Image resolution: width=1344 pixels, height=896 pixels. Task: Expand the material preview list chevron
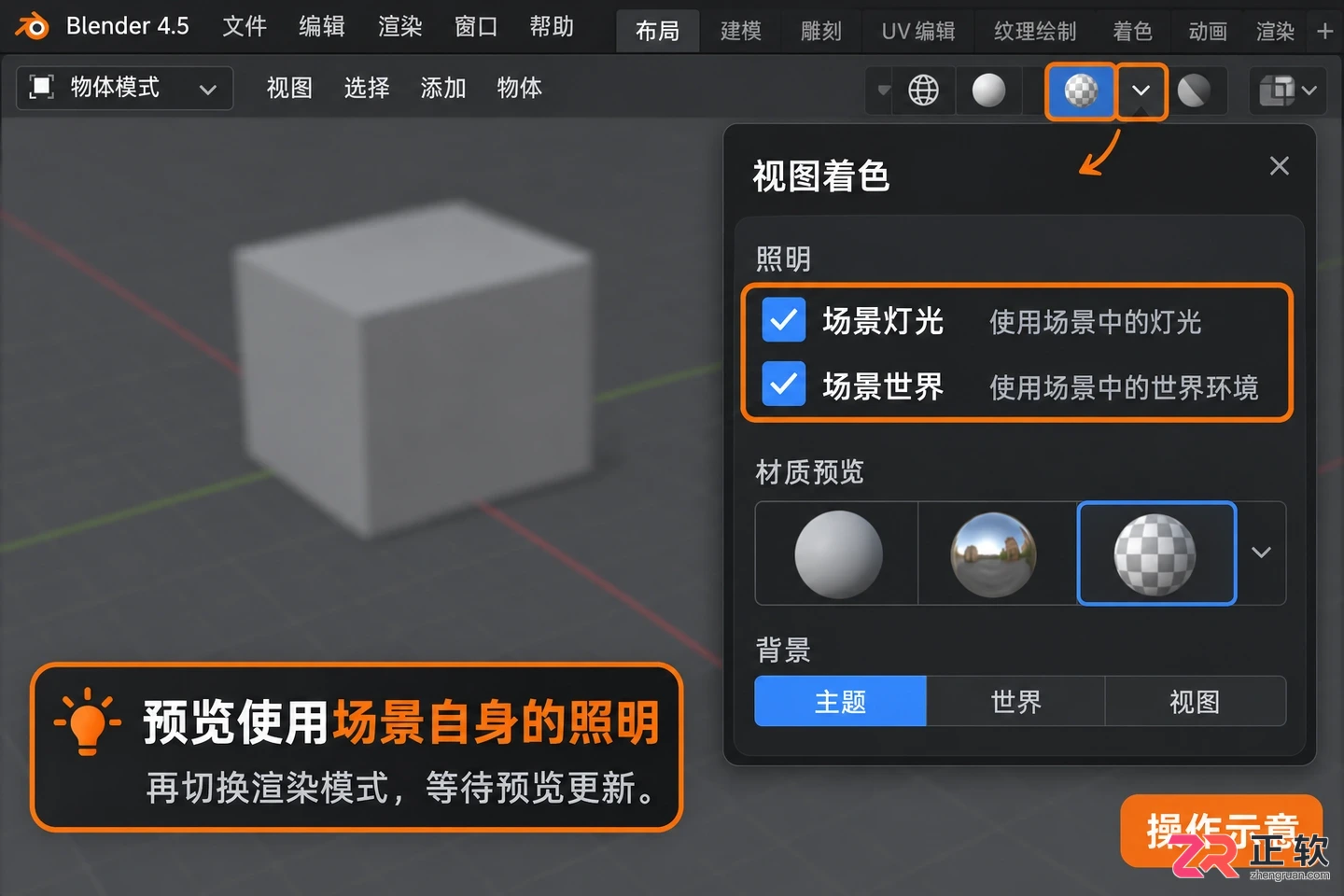[x=1261, y=553]
